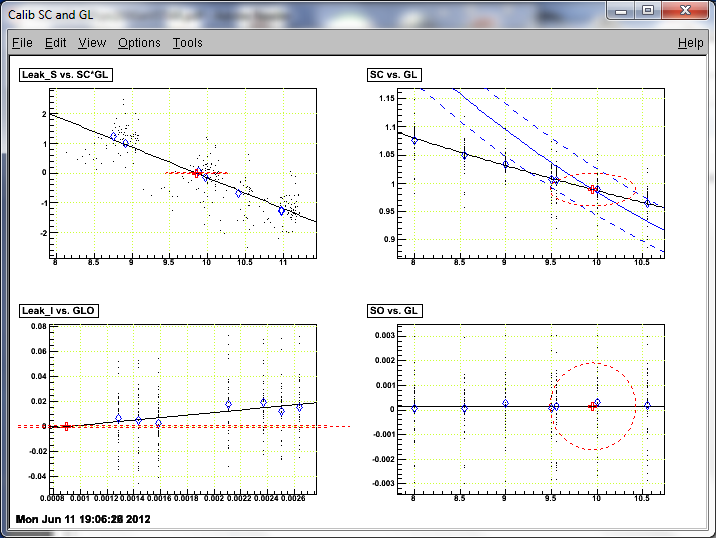The width and height of the screenshot is (716, 538).
Task: Open the View menu
Action: click(x=92, y=43)
